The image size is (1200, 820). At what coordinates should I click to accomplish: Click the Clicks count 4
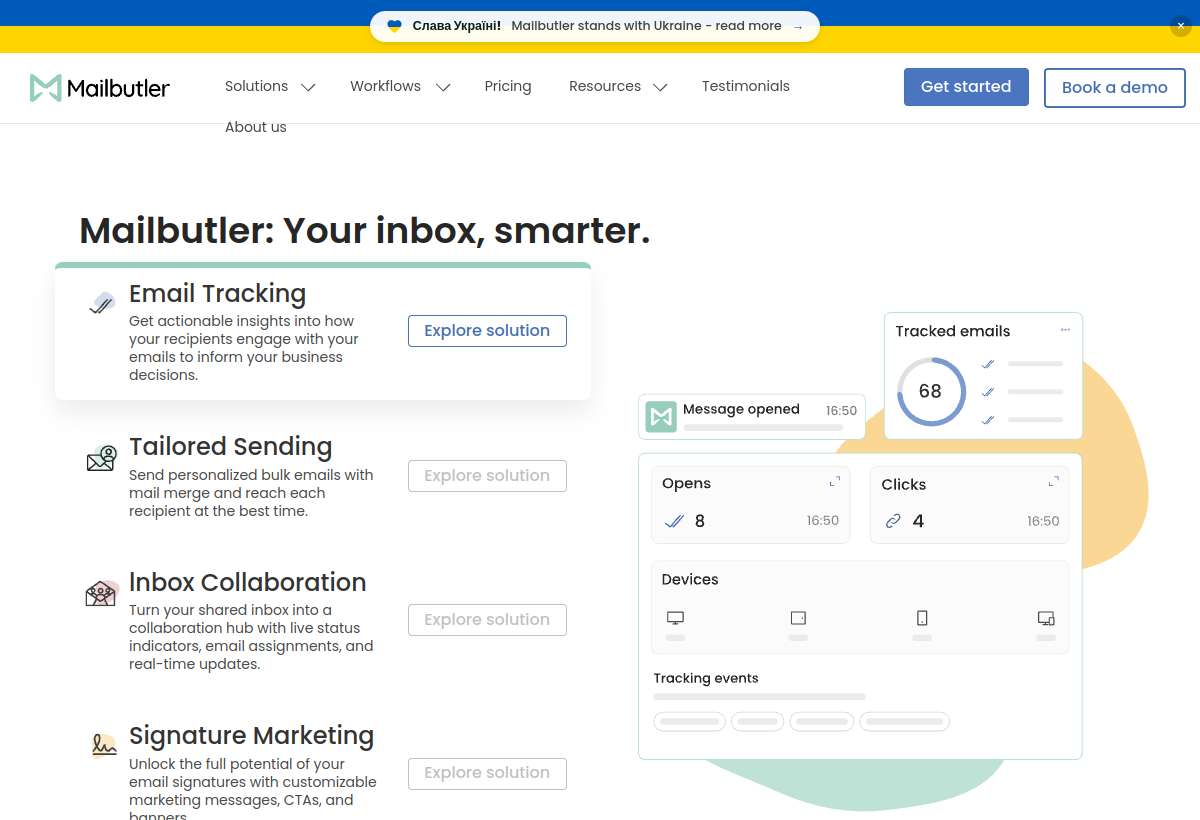[x=918, y=521]
